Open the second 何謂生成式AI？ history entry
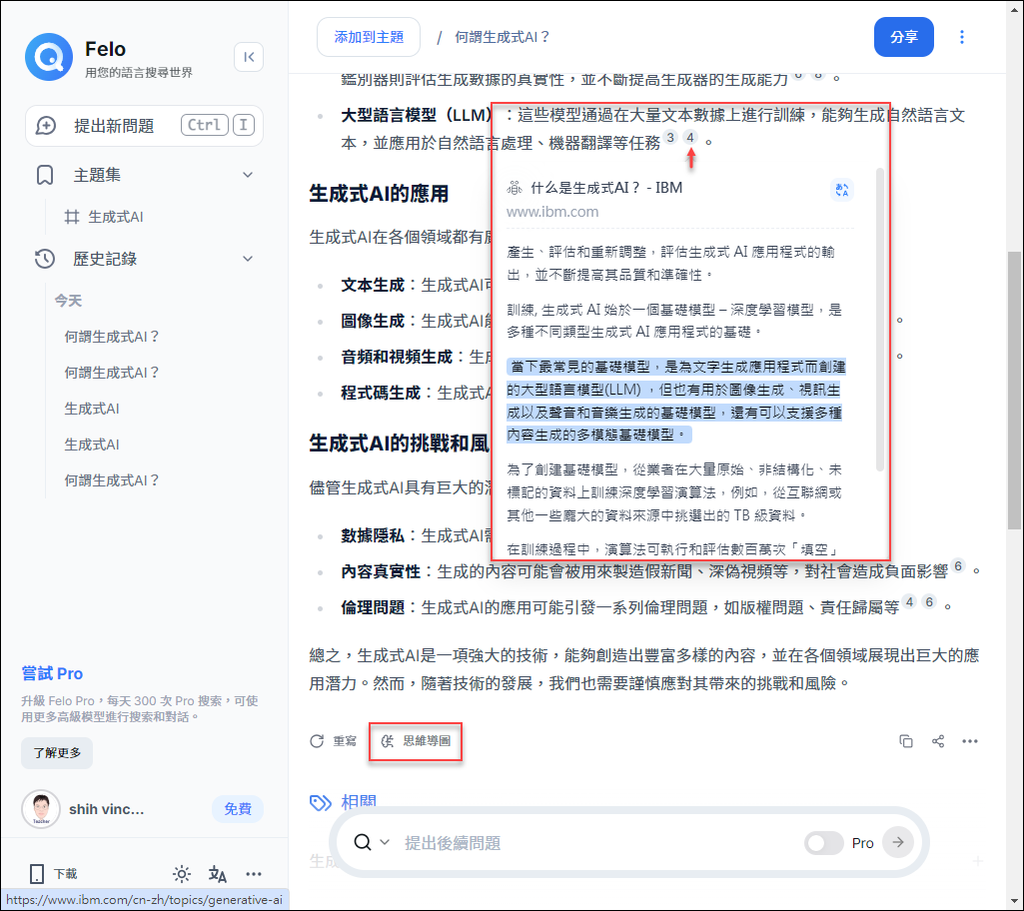The image size is (1024, 911). click(112, 373)
